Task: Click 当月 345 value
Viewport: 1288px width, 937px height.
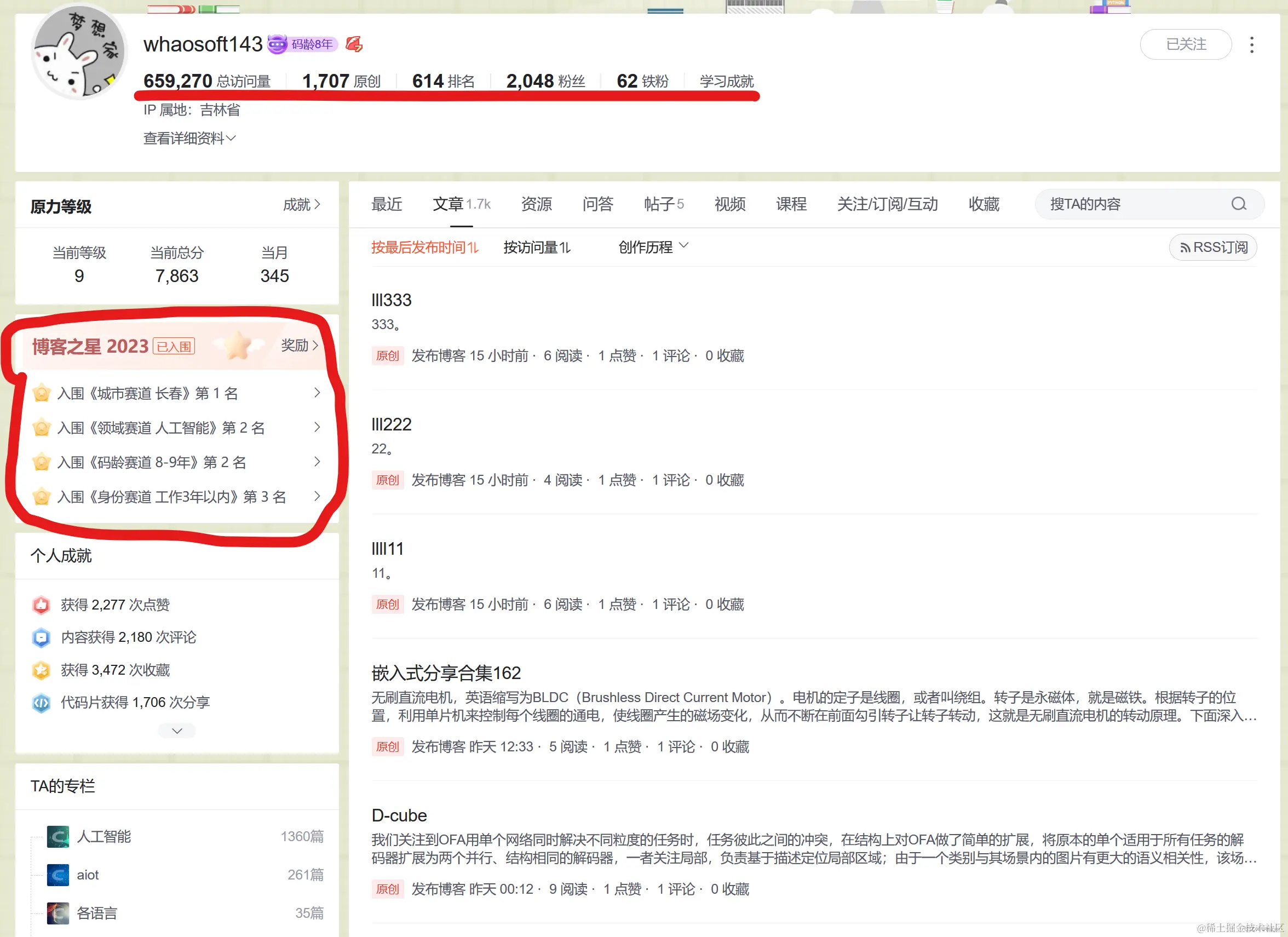Action: tap(274, 276)
